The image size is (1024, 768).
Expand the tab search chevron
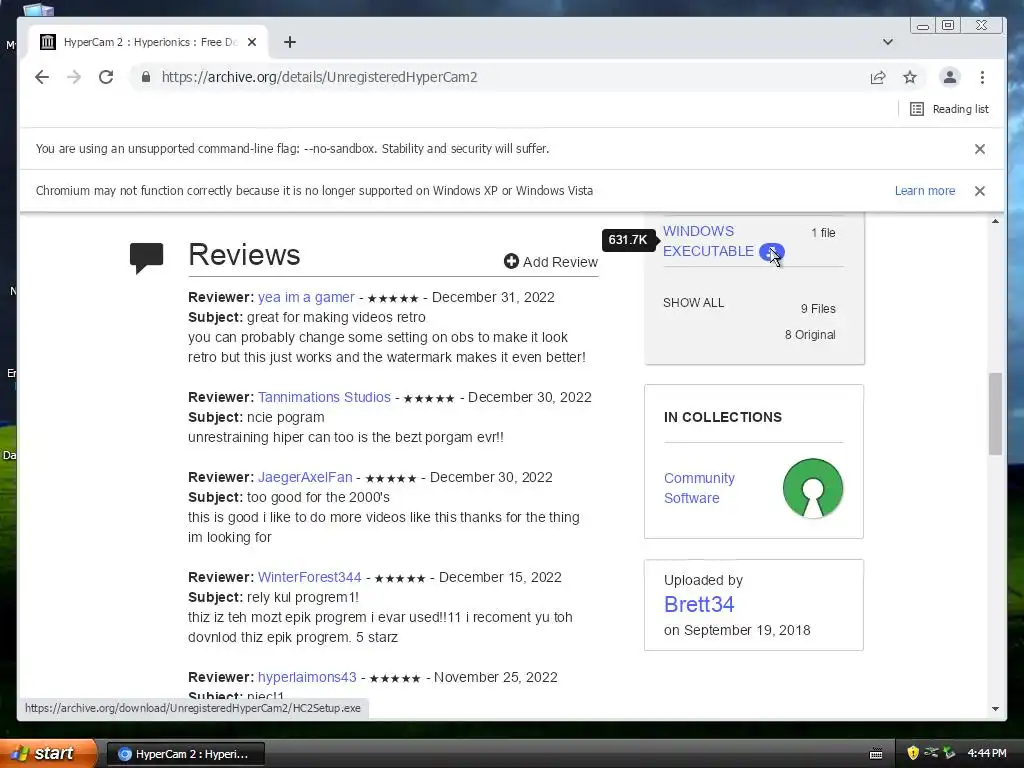[x=888, y=42]
